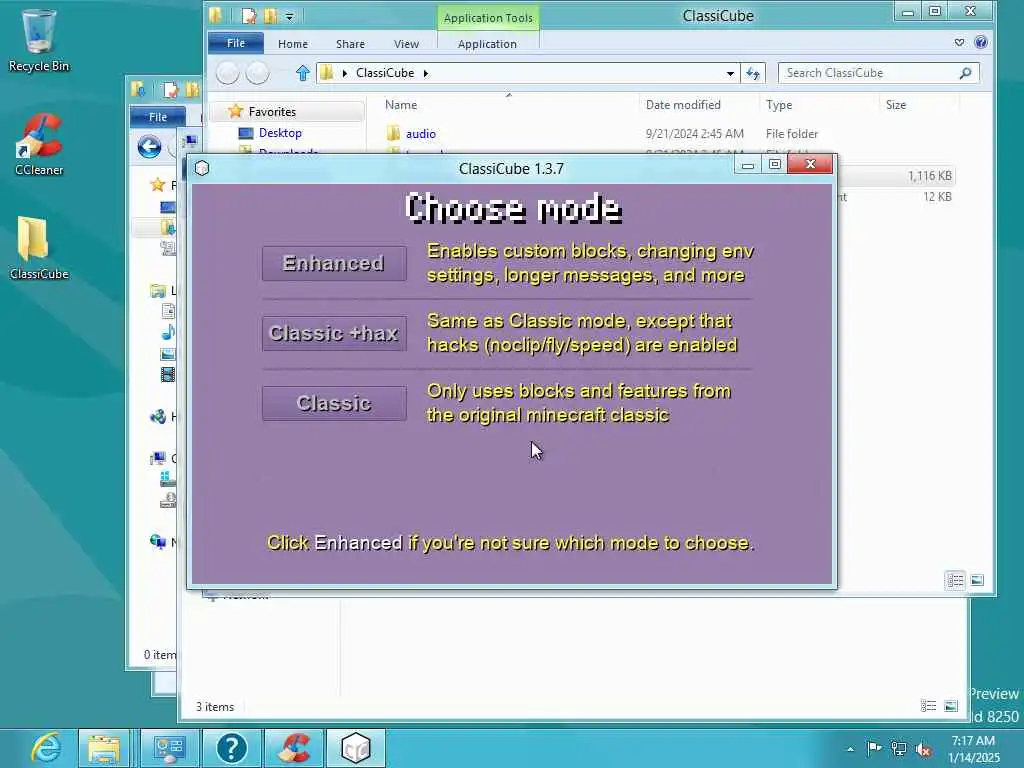
Task: Expand the ribbon with the chevron
Action: [959, 42]
